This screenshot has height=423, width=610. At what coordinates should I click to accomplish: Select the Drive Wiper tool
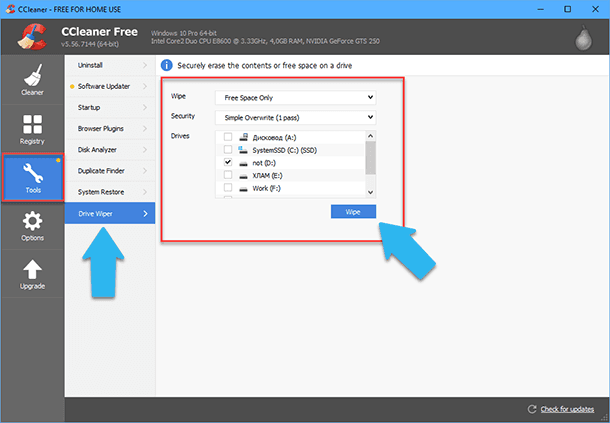110,213
